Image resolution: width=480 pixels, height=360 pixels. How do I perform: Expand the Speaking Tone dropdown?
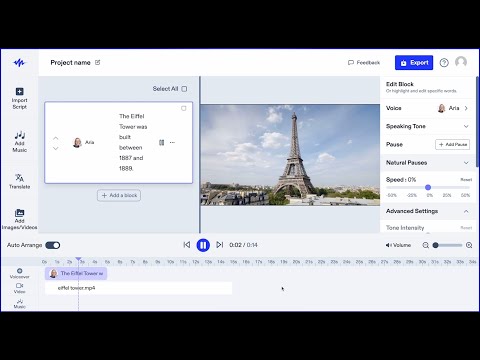pyautogui.click(x=428, y=126)
